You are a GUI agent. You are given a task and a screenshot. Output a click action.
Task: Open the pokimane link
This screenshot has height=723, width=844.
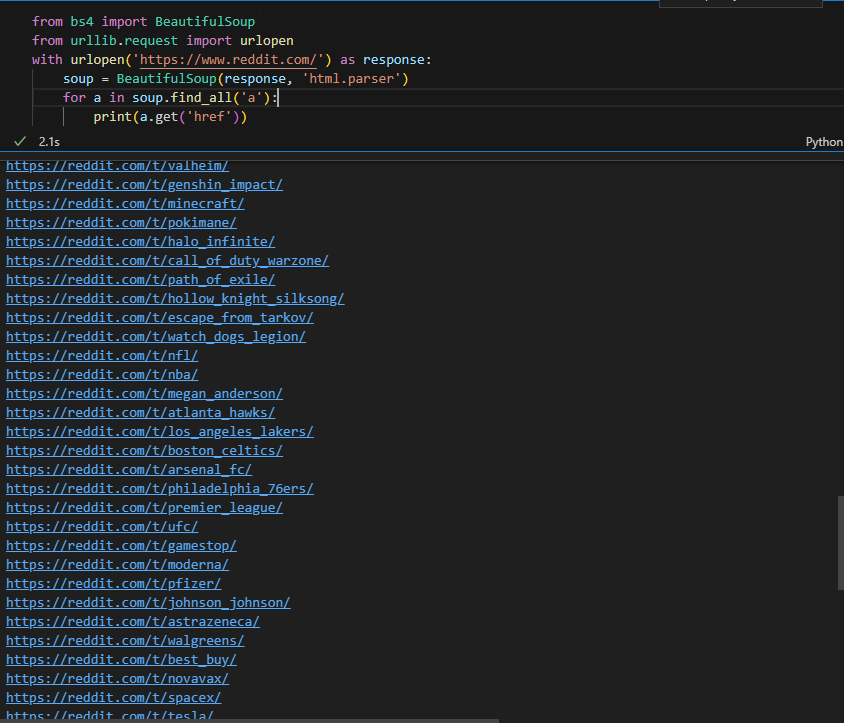tap(121, 222)
